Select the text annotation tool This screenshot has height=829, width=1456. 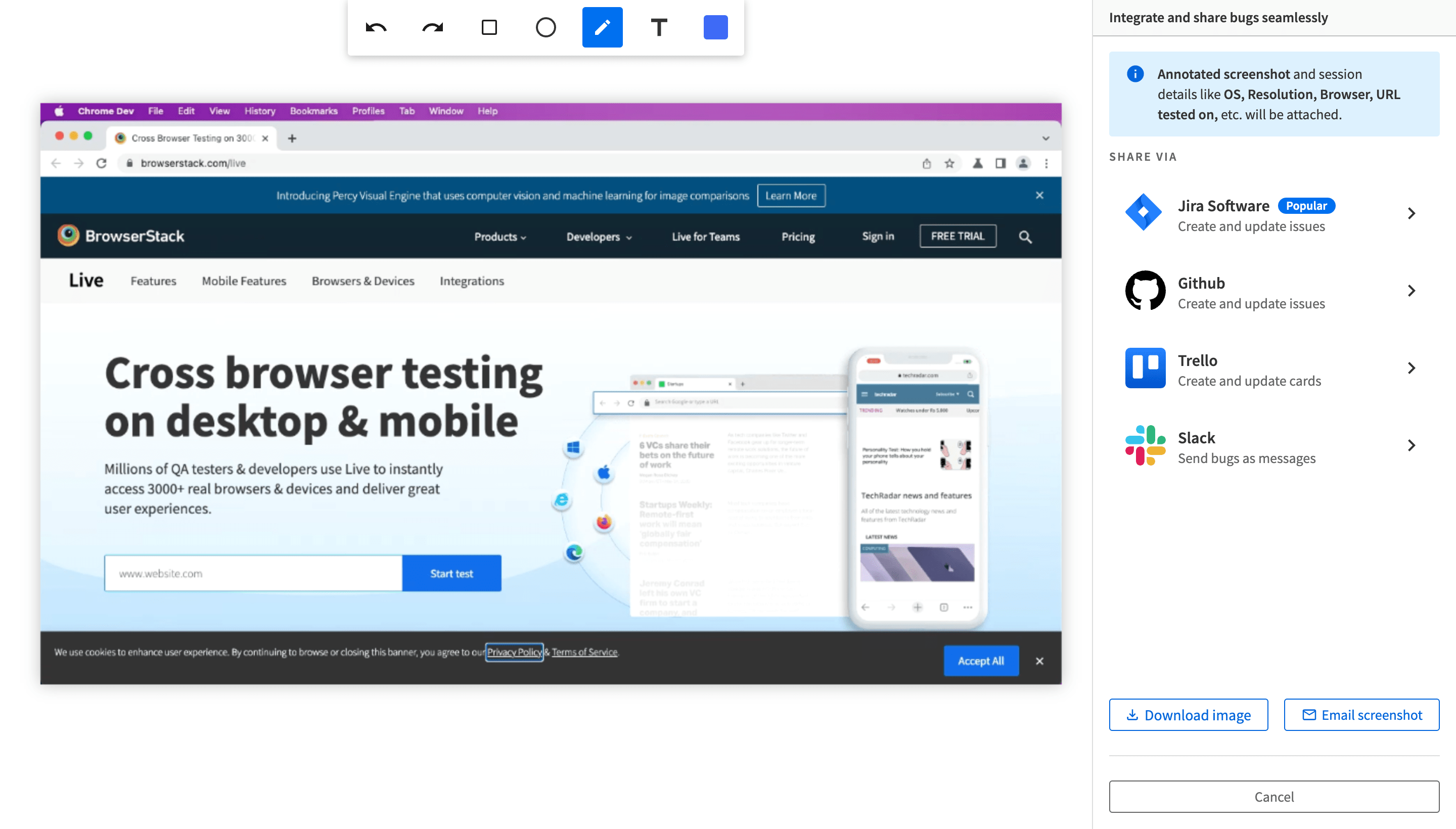[x=659, y=27]
